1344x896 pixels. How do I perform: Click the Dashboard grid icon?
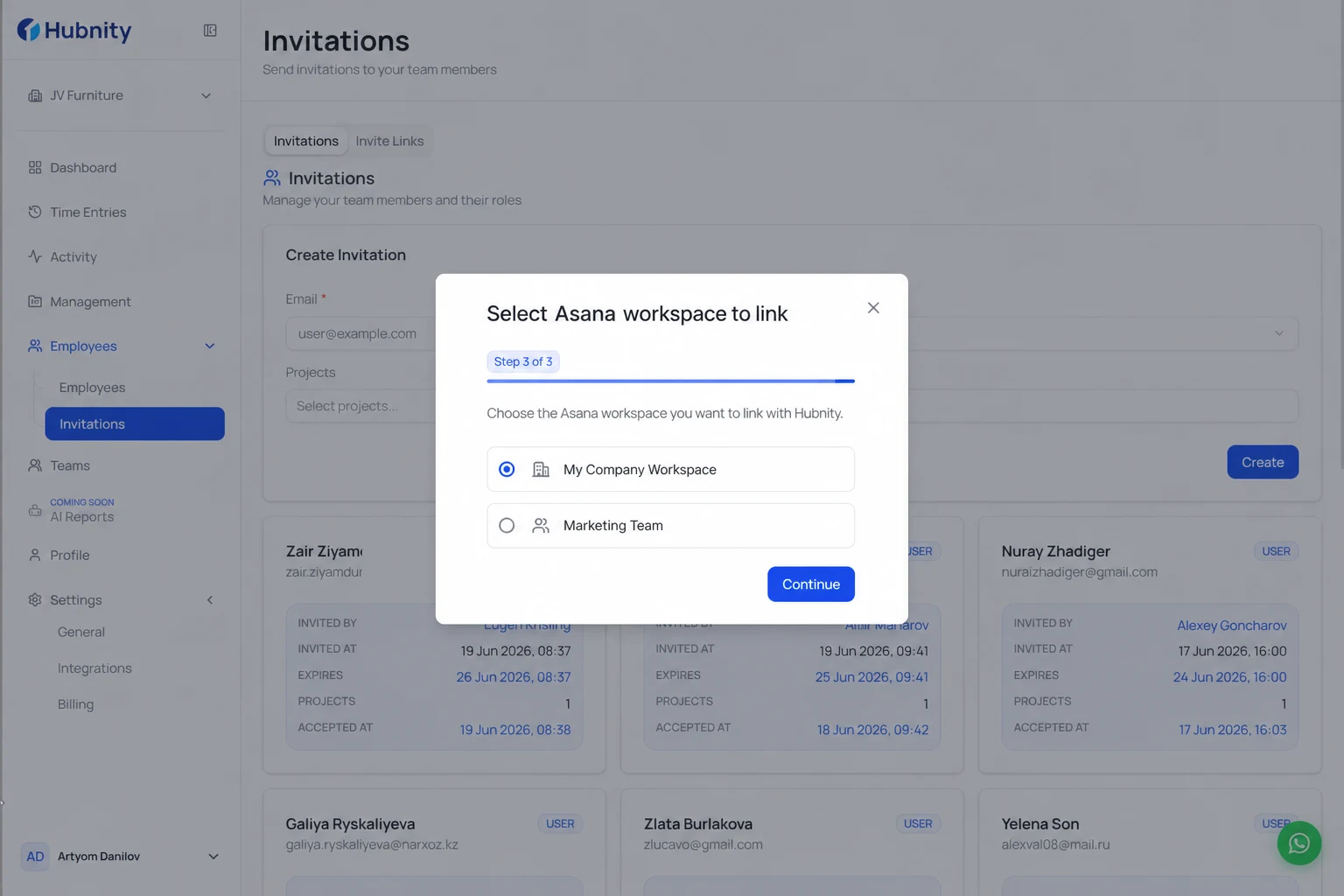click(x=35, y=167)
